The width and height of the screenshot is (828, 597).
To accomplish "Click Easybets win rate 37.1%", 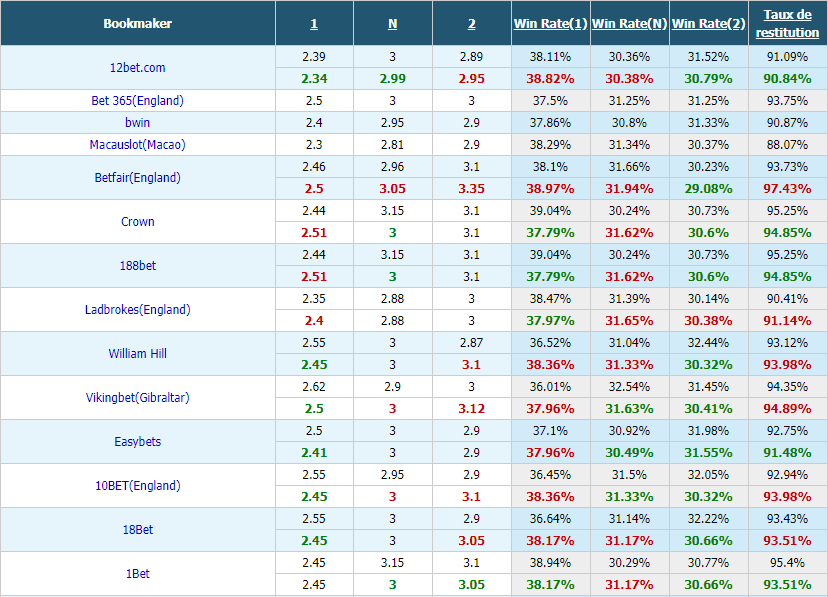I will (x=550, y=431).
